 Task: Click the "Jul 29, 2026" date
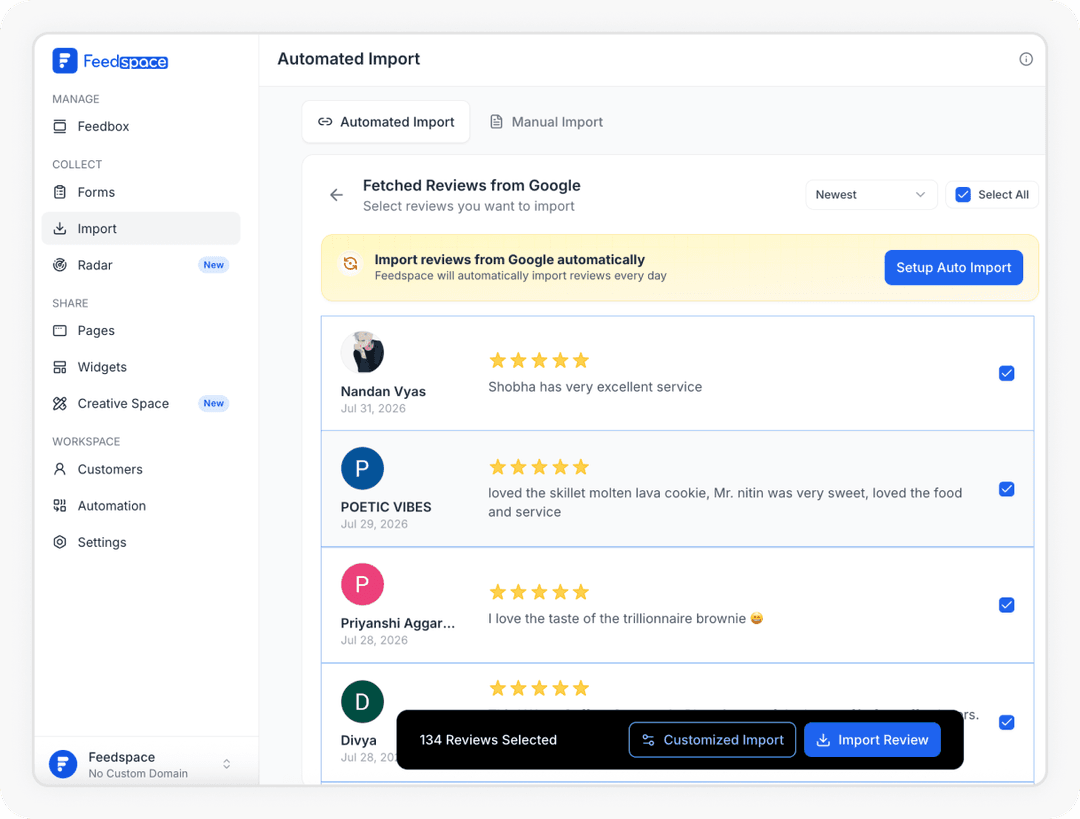(374, 524)
